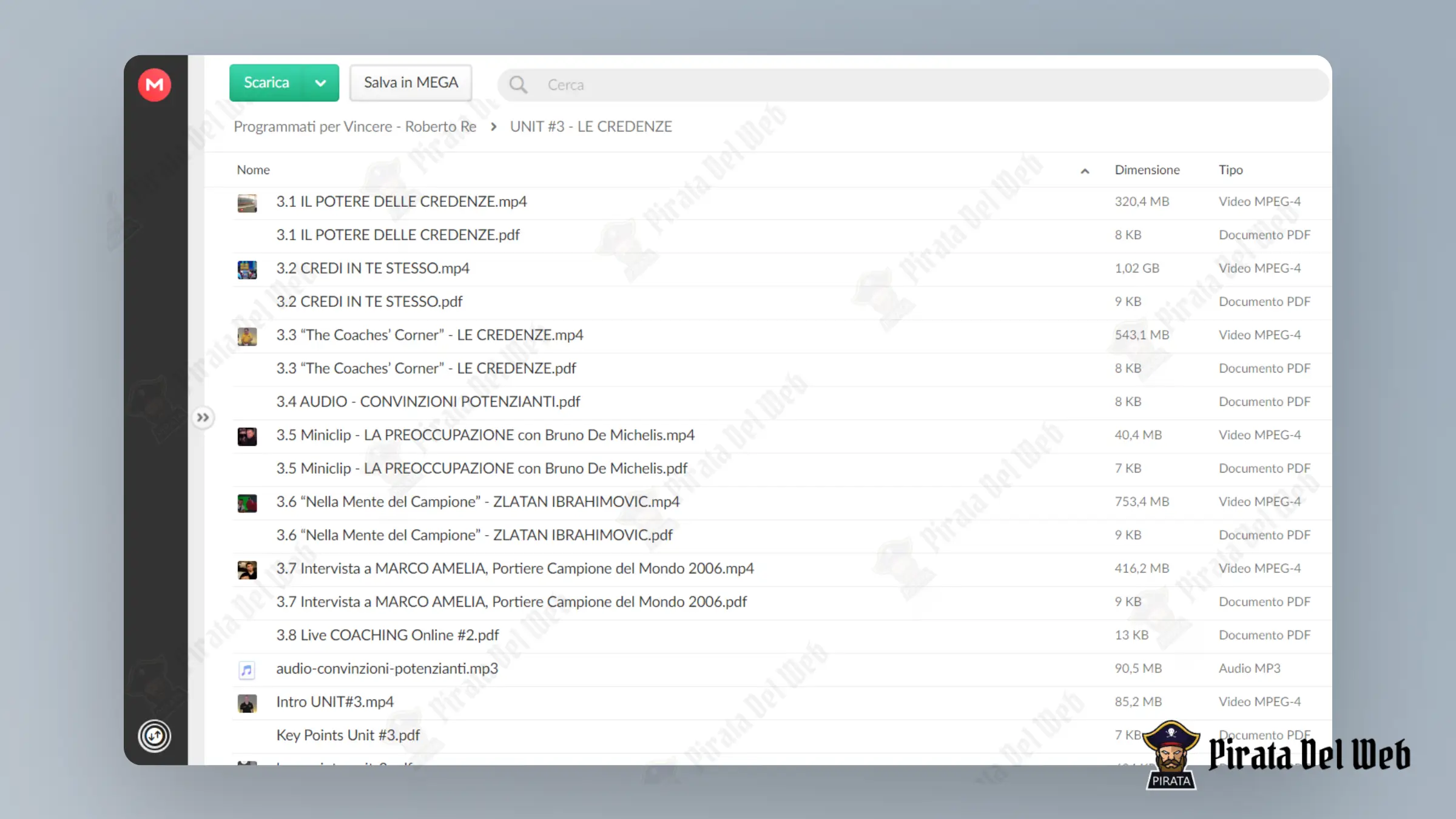
Task: Click the 1,02 GB size cell
Action: coord(1137,268)
